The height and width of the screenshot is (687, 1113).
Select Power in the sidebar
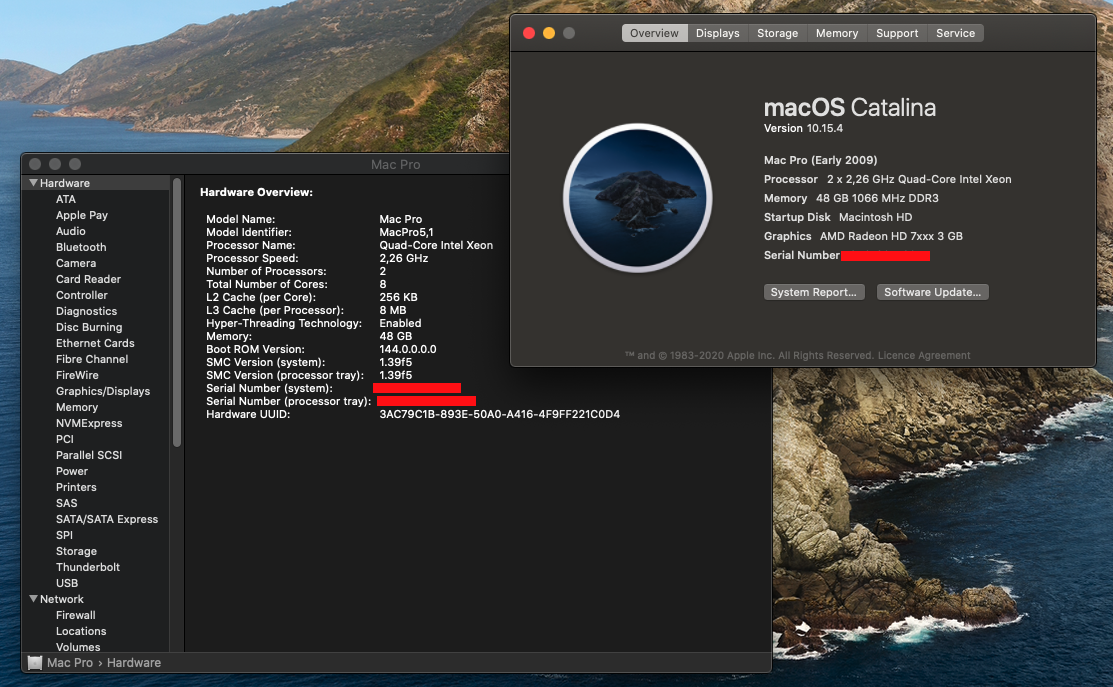click(x=72, y=471)
